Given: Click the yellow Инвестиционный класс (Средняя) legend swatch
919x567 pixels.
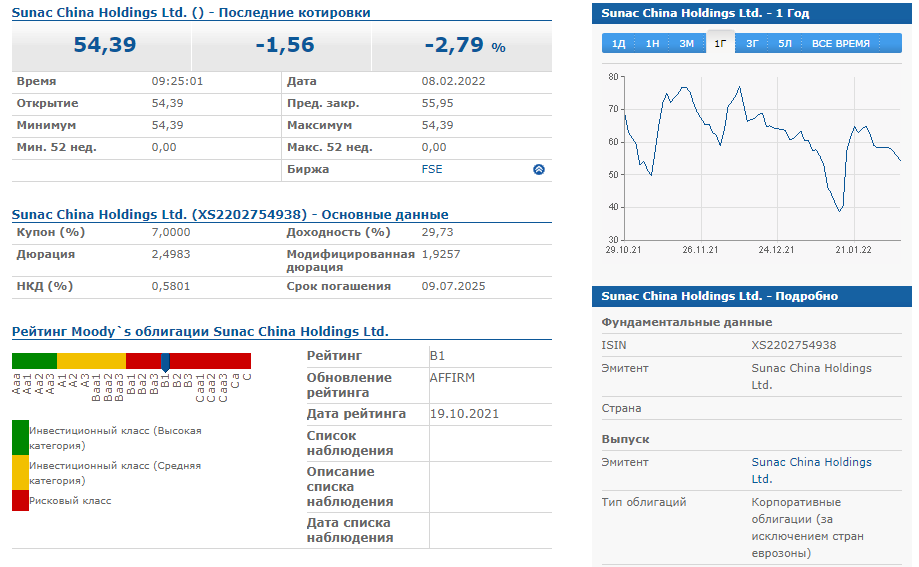Looking at the screenshot, I should pos(21,473).
